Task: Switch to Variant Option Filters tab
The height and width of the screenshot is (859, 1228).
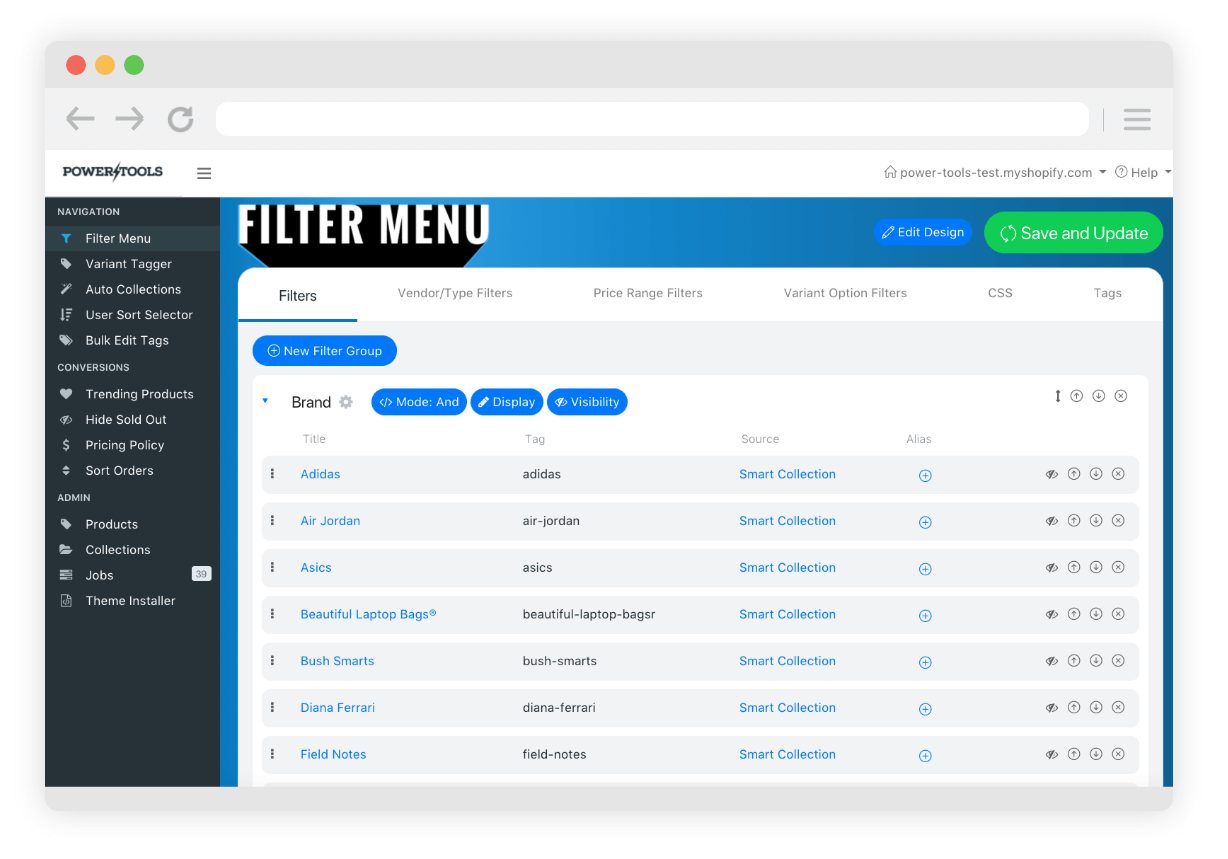Action: pyautogui.click(x=845, y=293)
